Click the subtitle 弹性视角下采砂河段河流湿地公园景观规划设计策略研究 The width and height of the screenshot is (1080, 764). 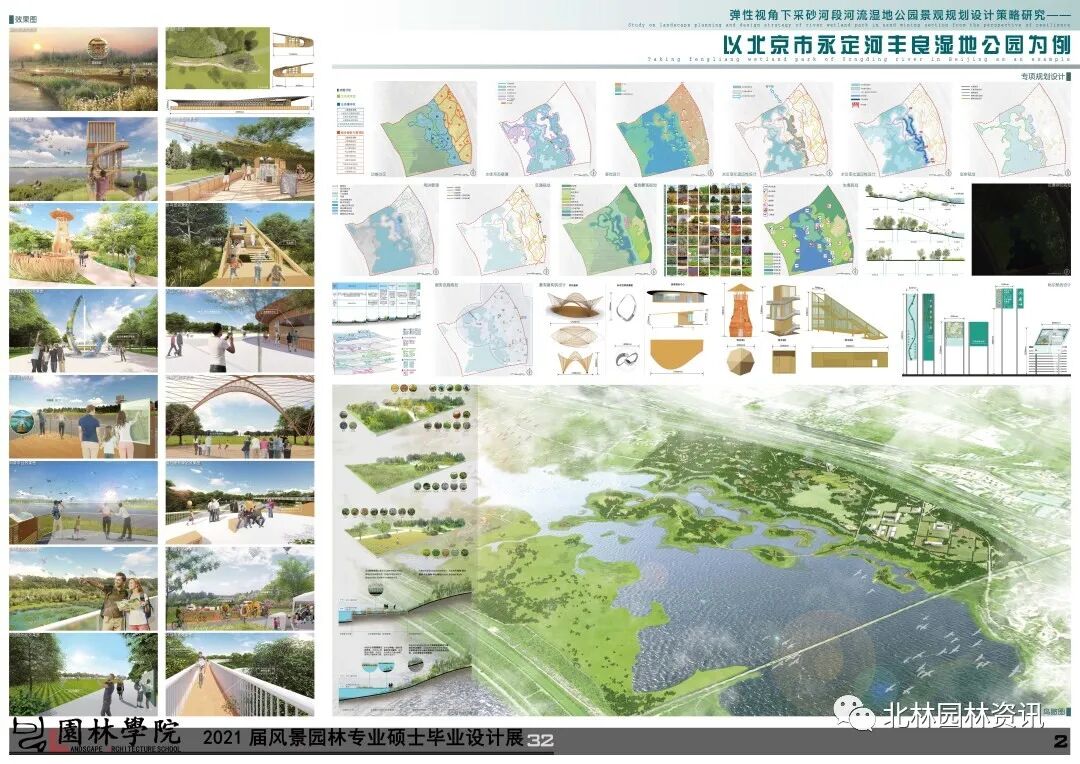coord(888,14)
